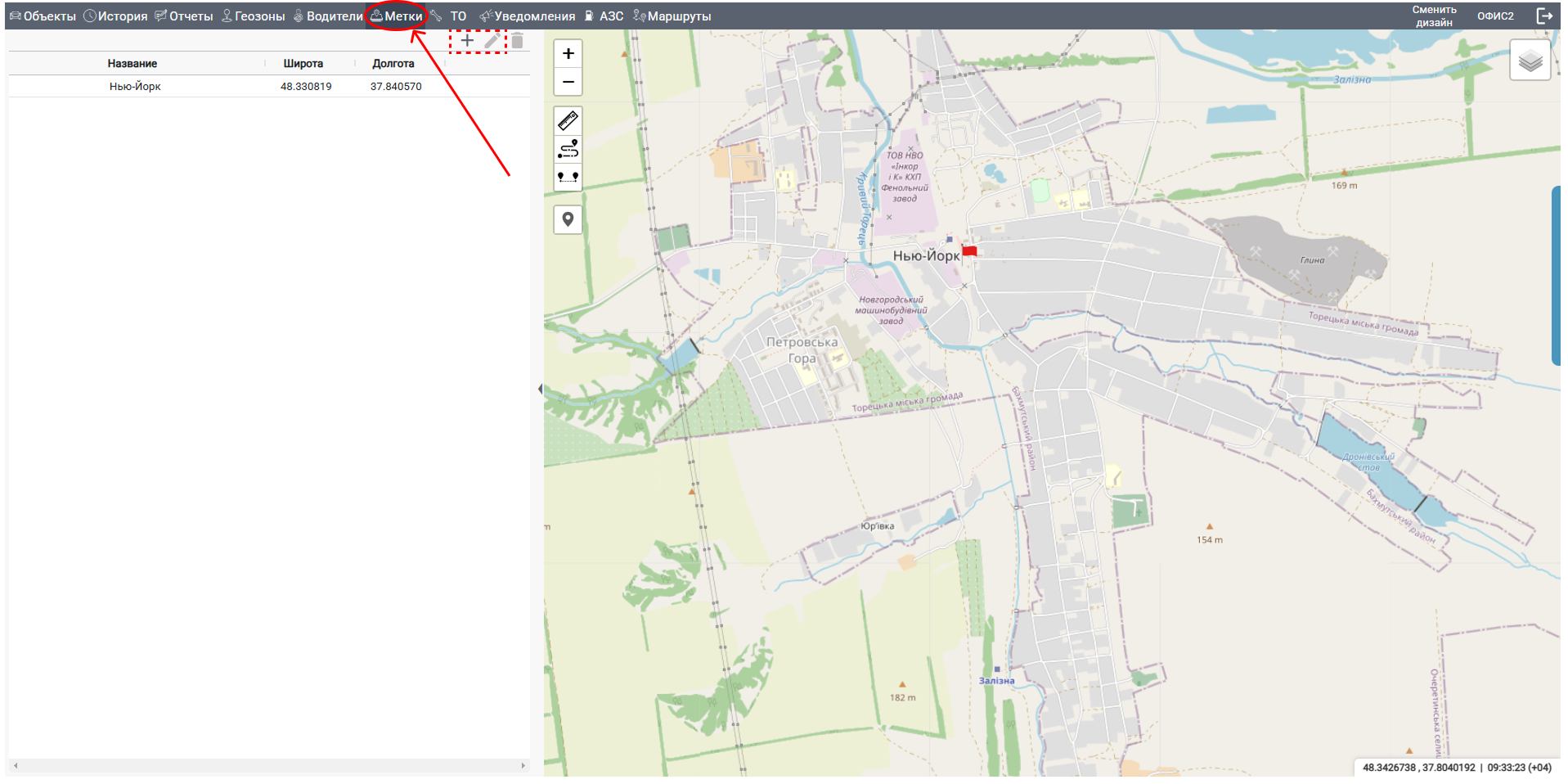
Task: Click the add new marker plus icon
Action: (x=467, y=40)
